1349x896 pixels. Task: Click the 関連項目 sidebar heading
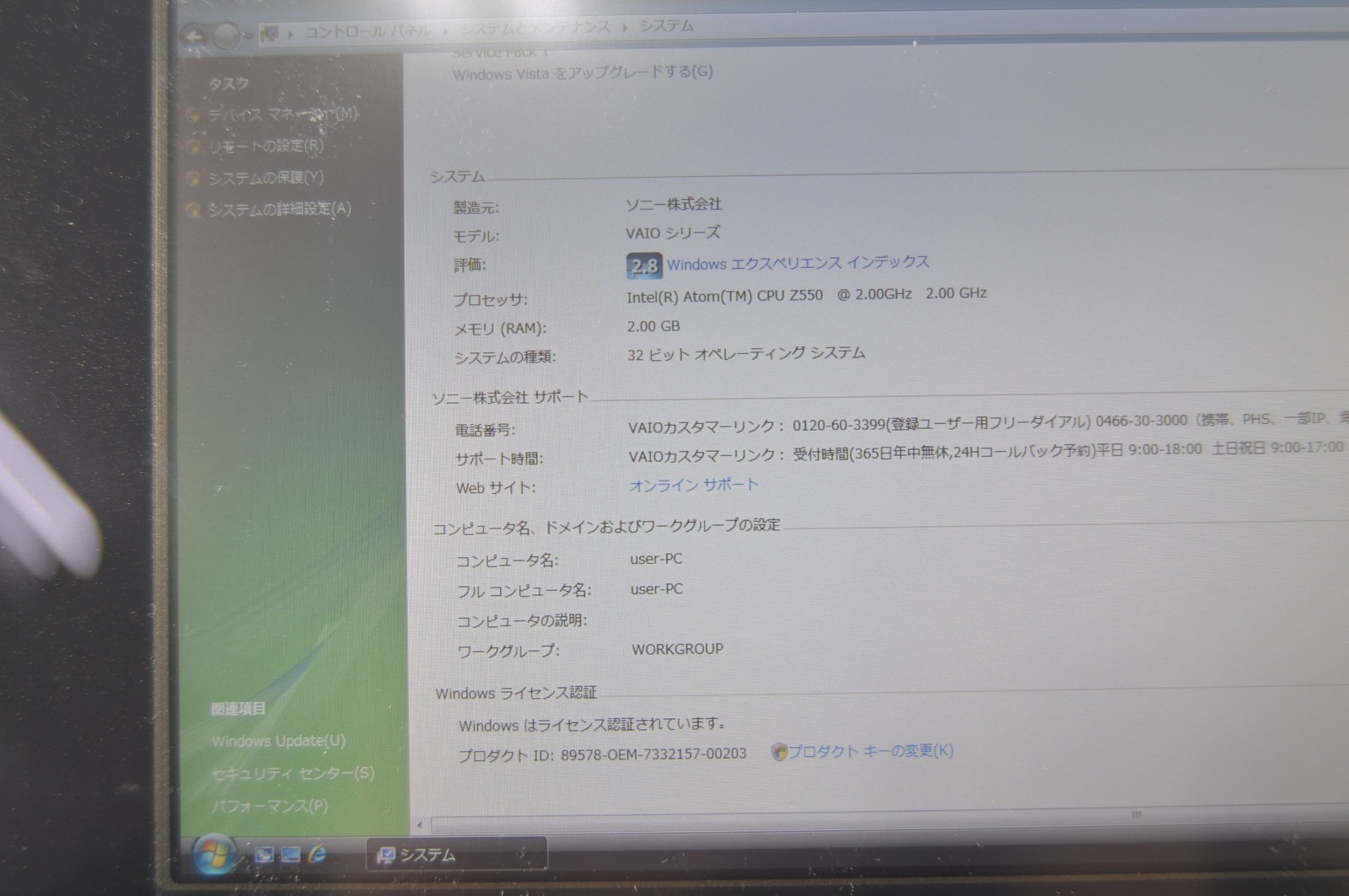(x=239, y=709)
